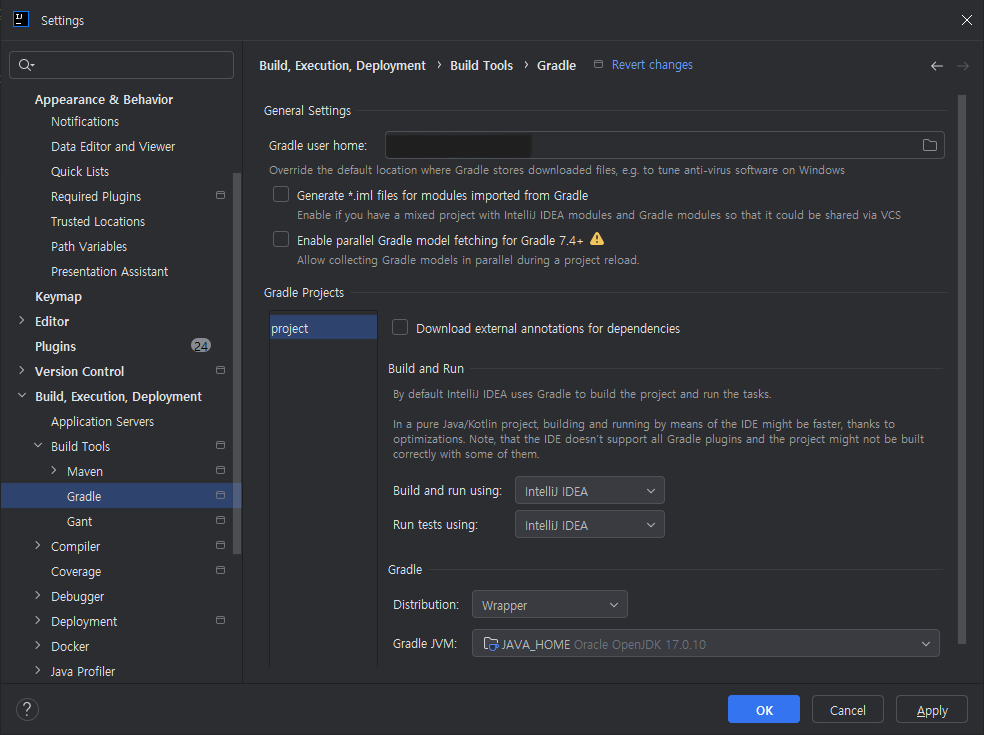
Task: Click the project-level icon beside Required Plugins
Action: (220, 195)
